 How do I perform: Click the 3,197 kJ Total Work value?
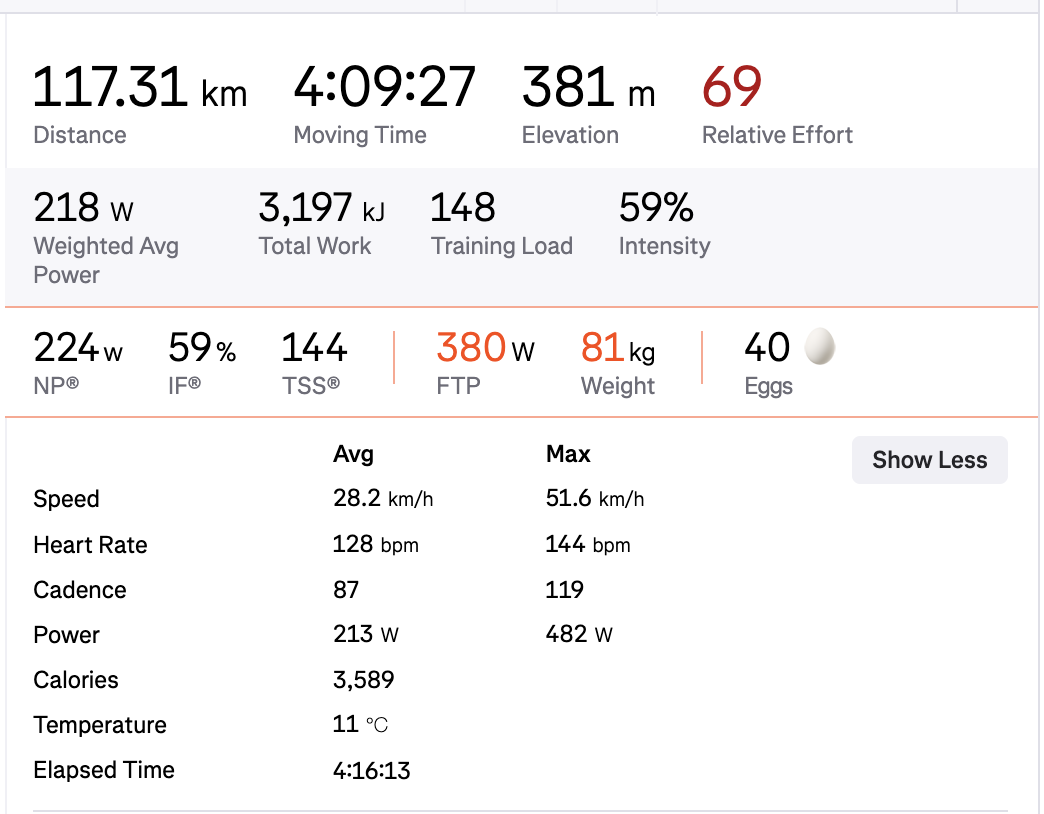[x=321, y=208]
